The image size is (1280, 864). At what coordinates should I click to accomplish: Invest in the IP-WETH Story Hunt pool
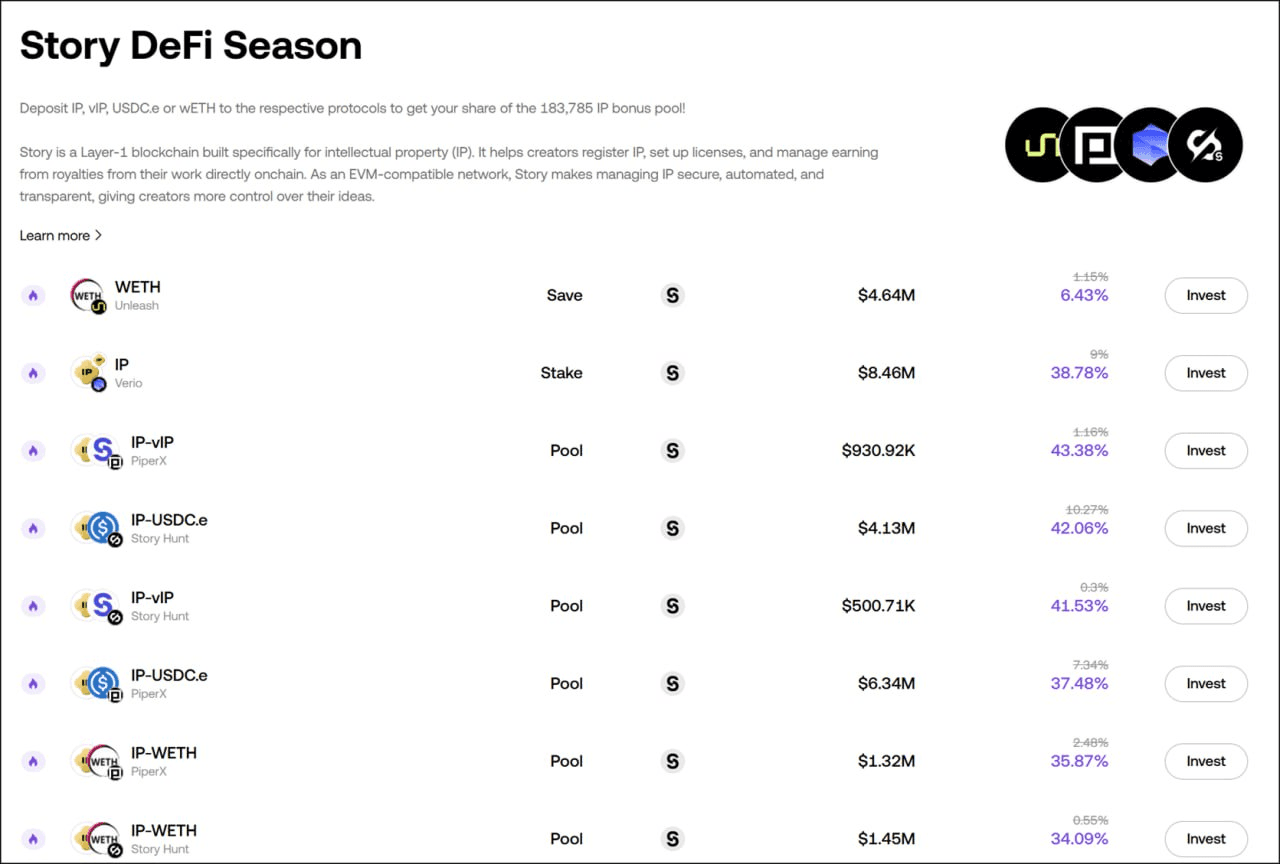1205,839
